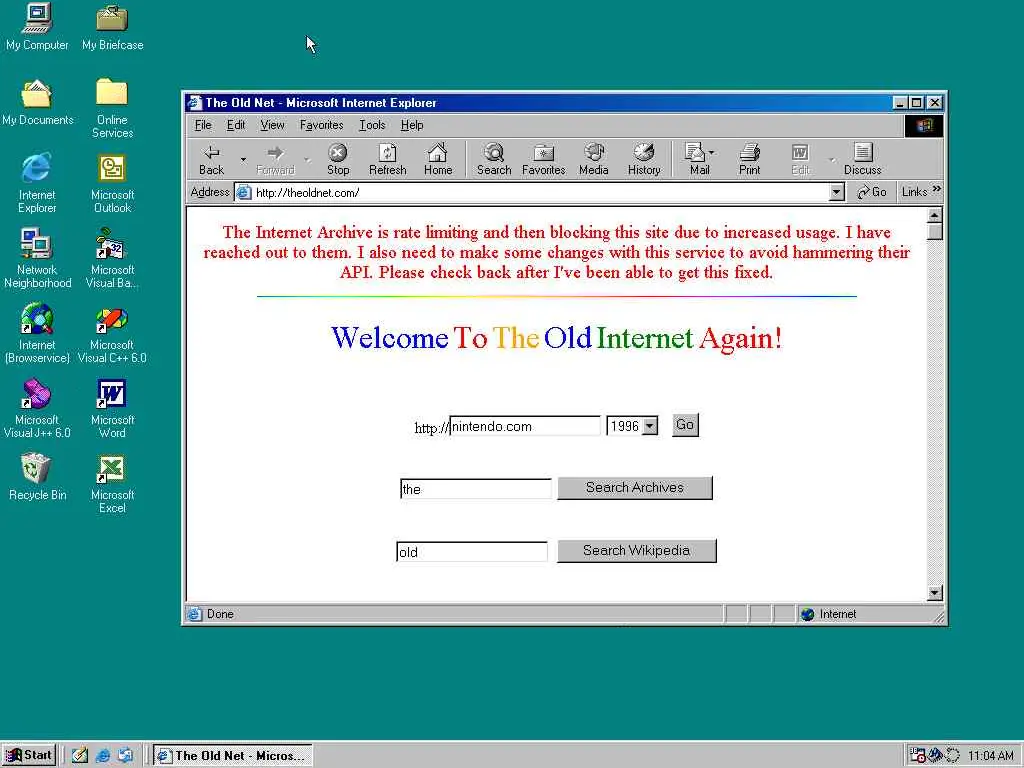Click the Stop toolbar icon
This screenshot has height=768, width=1024.
pos(338,160)
